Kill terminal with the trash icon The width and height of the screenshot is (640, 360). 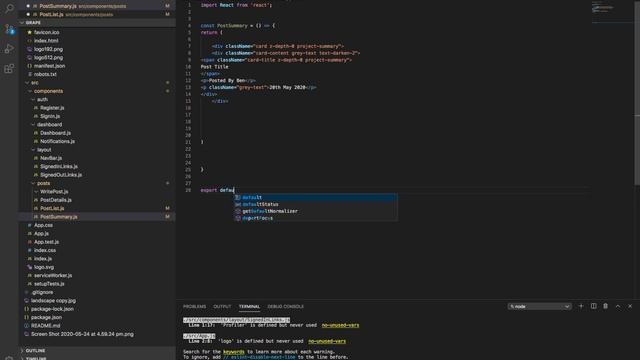click(605, 306)
